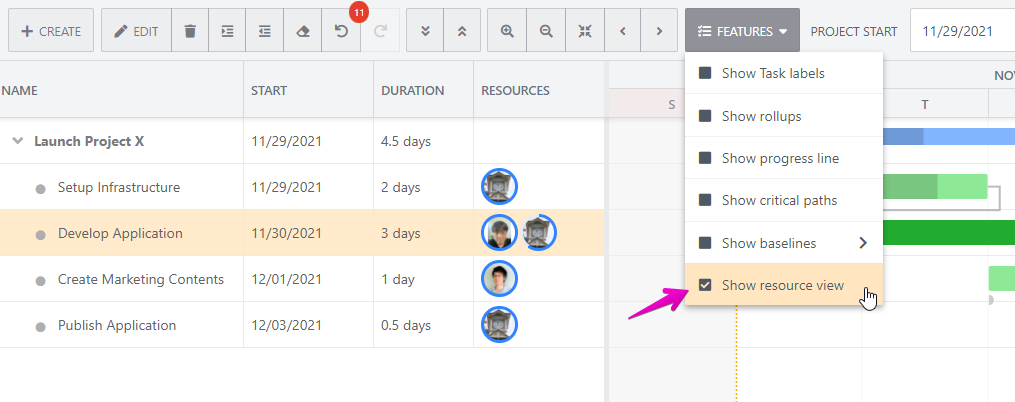Image resolution: width=1015 pixels, height=402 pixels.
Task: Click the trash delete icon
Action: point(190,31)
